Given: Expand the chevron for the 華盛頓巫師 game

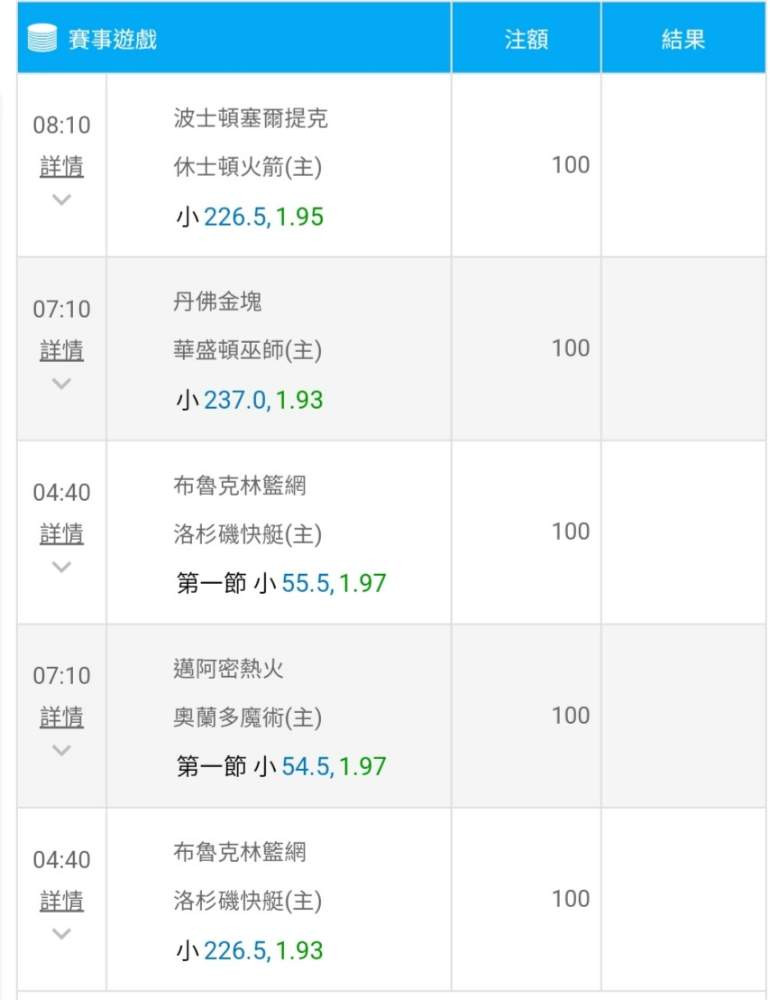Looking at the screenshot, I should coord(61,383).
